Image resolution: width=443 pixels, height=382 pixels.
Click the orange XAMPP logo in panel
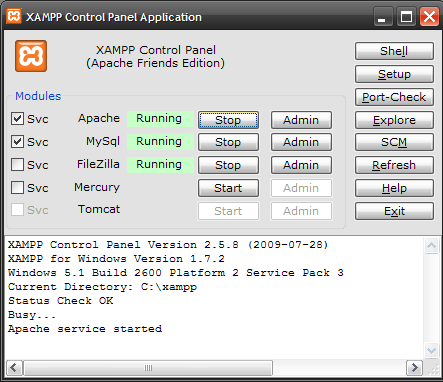(31, 56)
